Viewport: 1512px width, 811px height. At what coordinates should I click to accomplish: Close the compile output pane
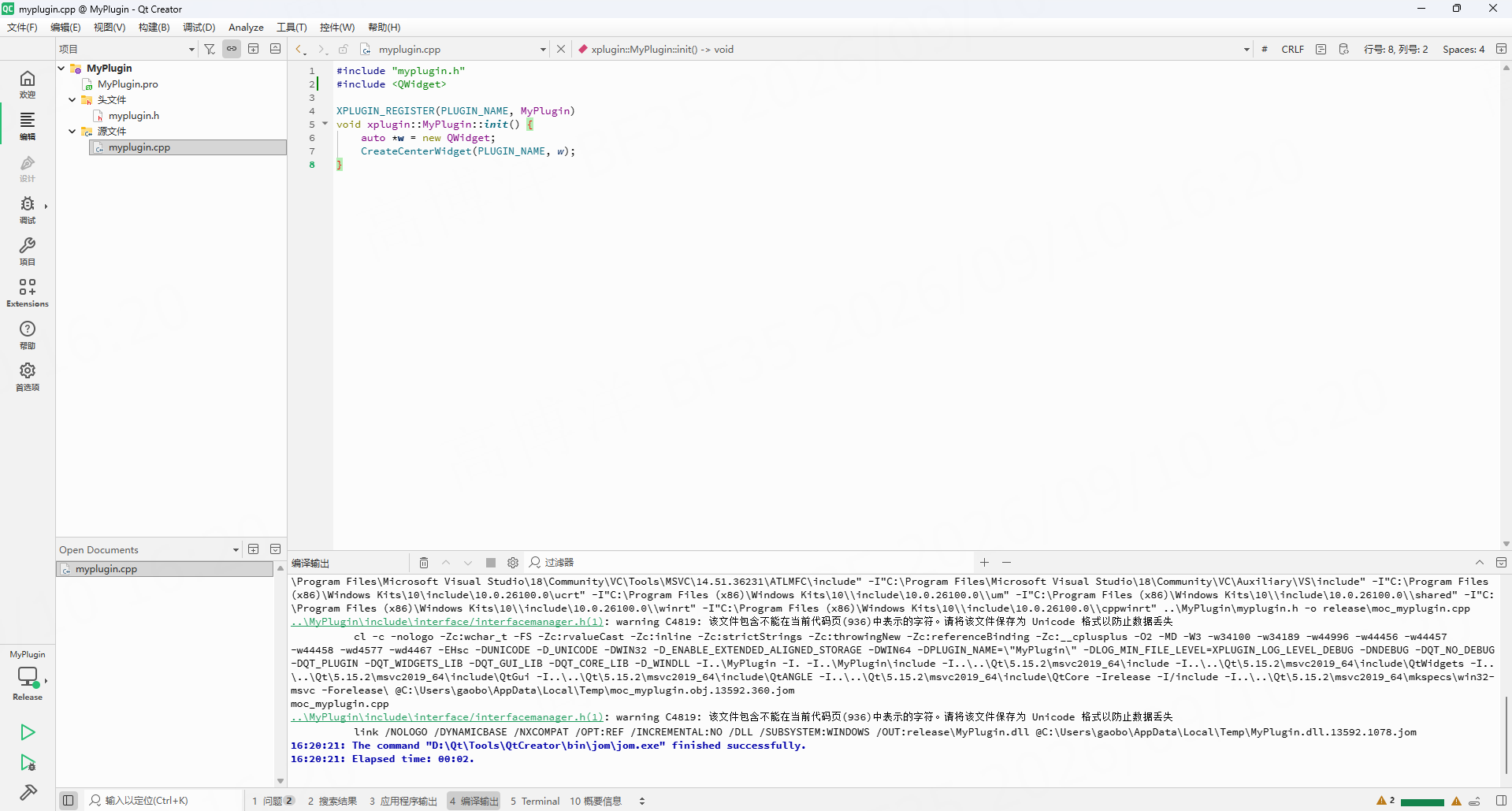point(1501,563)
